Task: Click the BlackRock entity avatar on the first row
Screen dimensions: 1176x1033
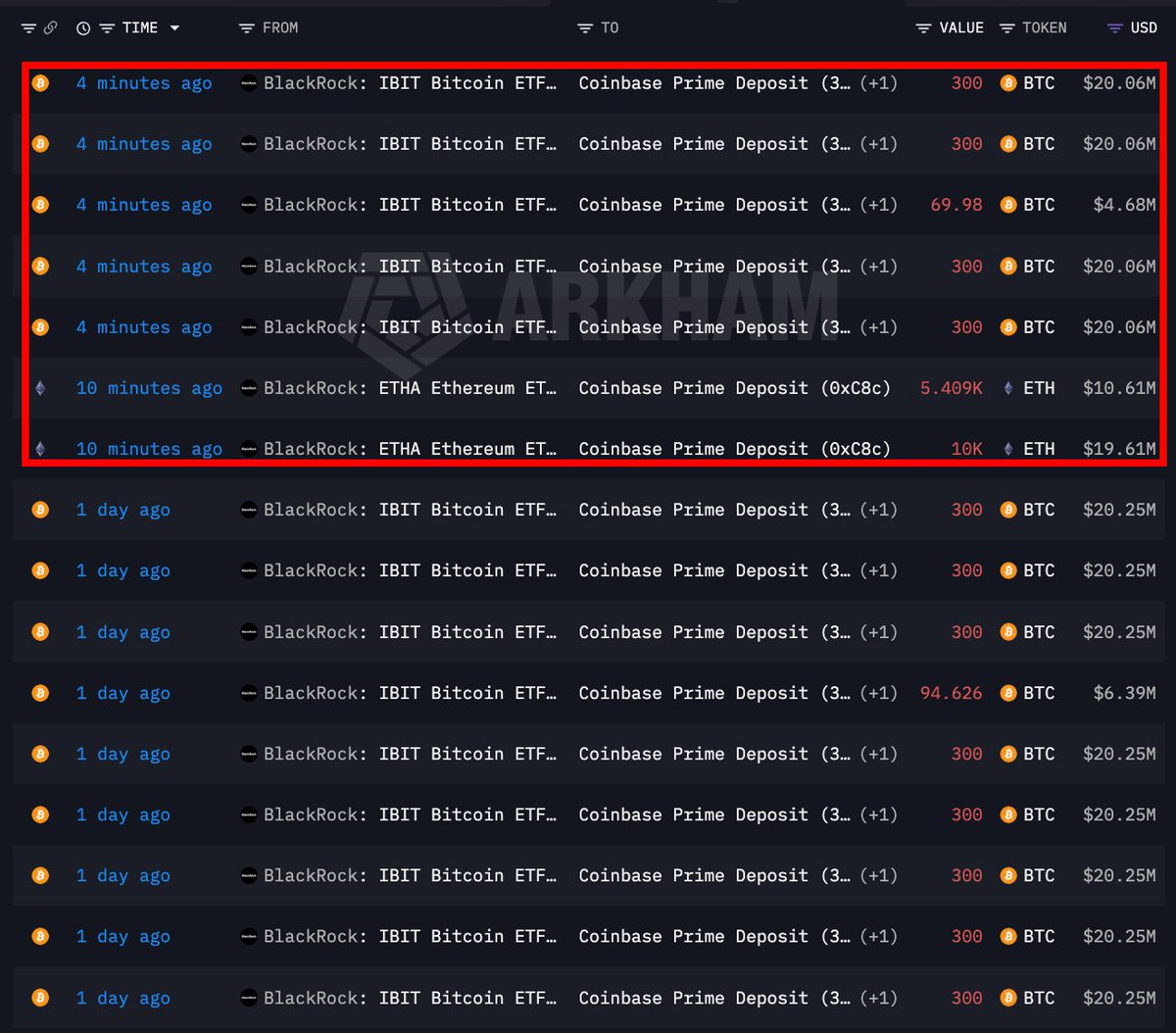Action: pos(248,83)
